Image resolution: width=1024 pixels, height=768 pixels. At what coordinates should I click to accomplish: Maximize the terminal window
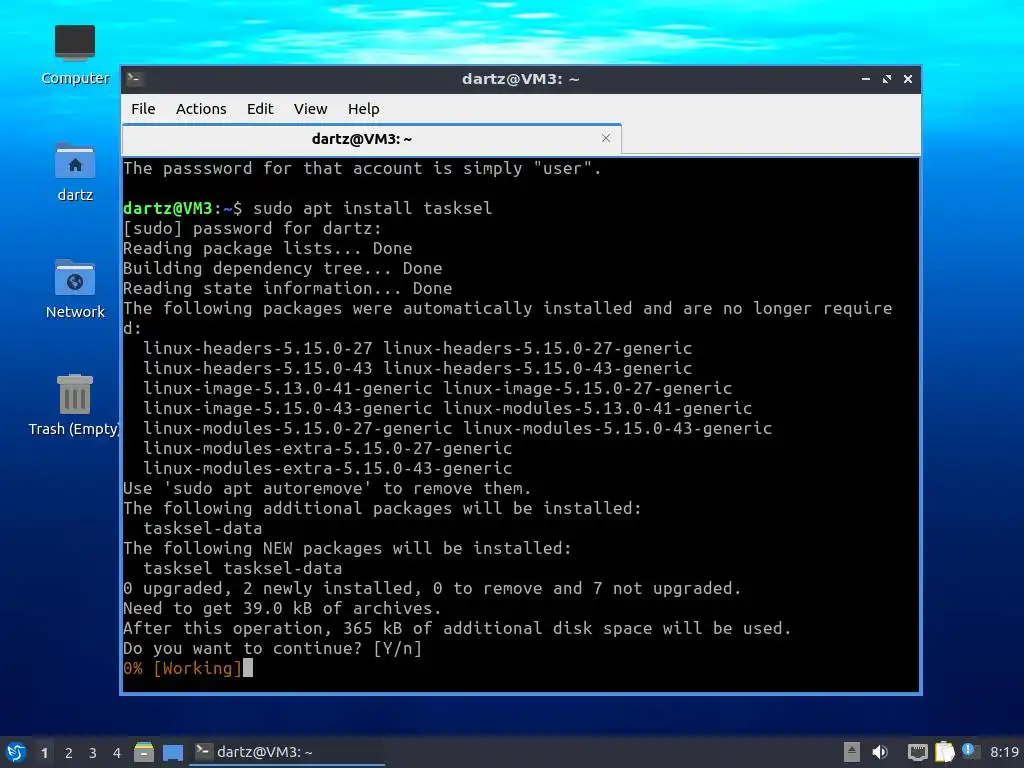point(887,79)
